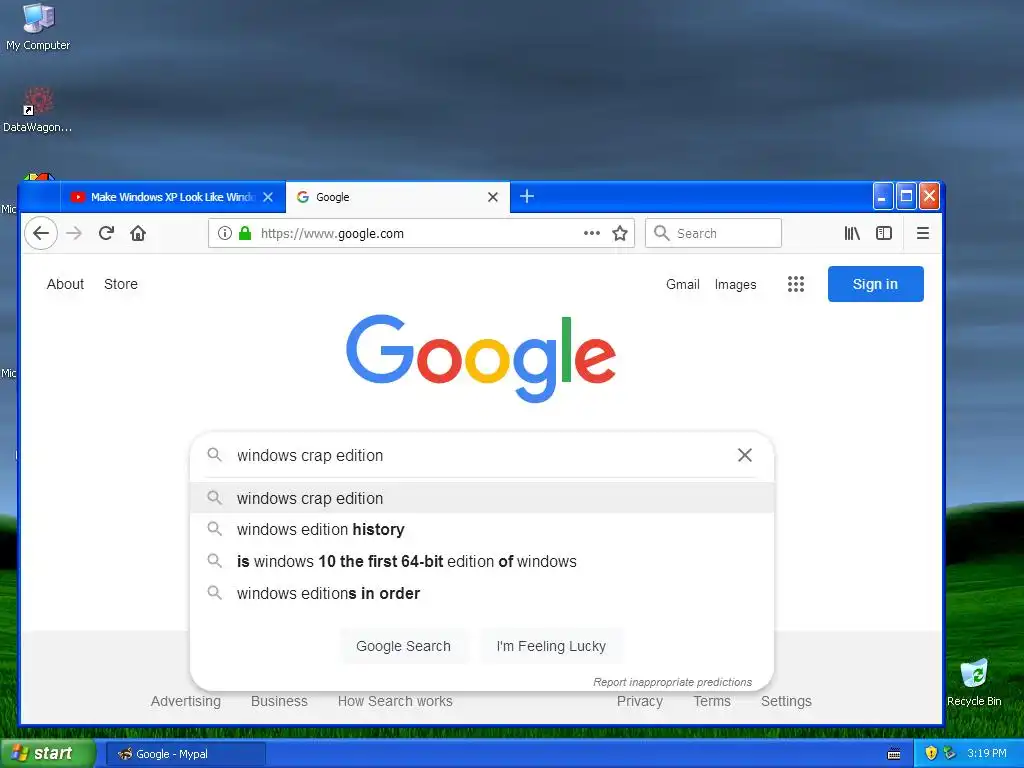Image resolution: width=1024 pixels, height=768 pixels.
Task: Open the browser hamburger menu
Action: 923,233
